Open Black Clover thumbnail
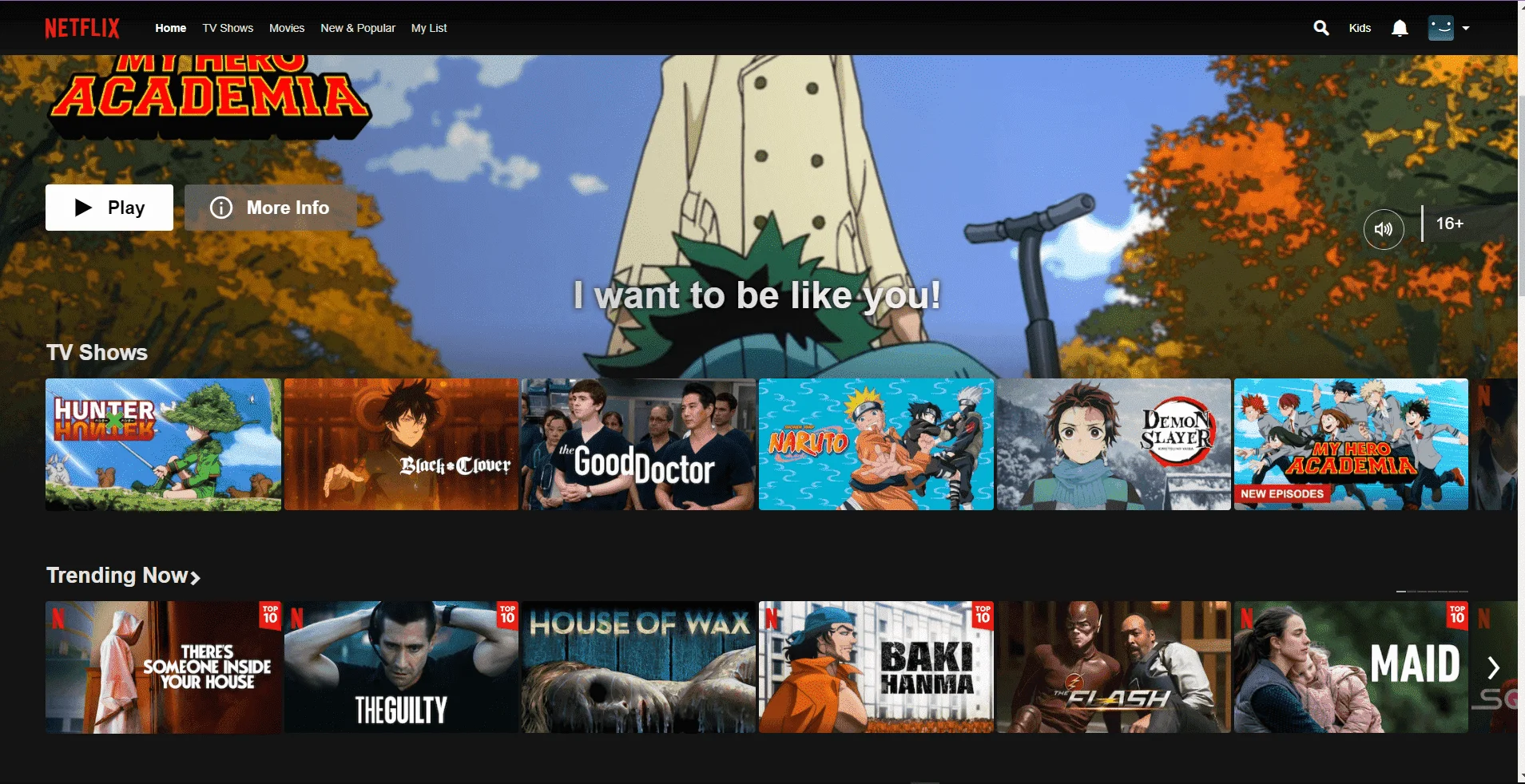Image resolution: width=1525 pixels, height=784 pixels. pyautogui.click(x=401, y=445)
